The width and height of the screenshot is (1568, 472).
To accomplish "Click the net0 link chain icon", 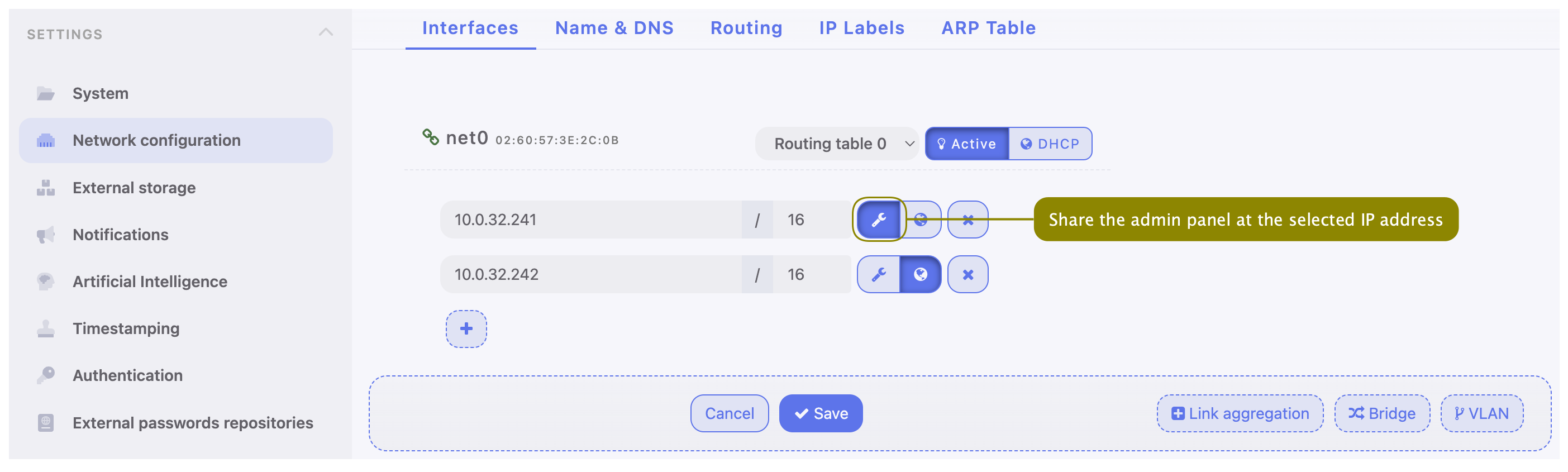I will point(430,137).
